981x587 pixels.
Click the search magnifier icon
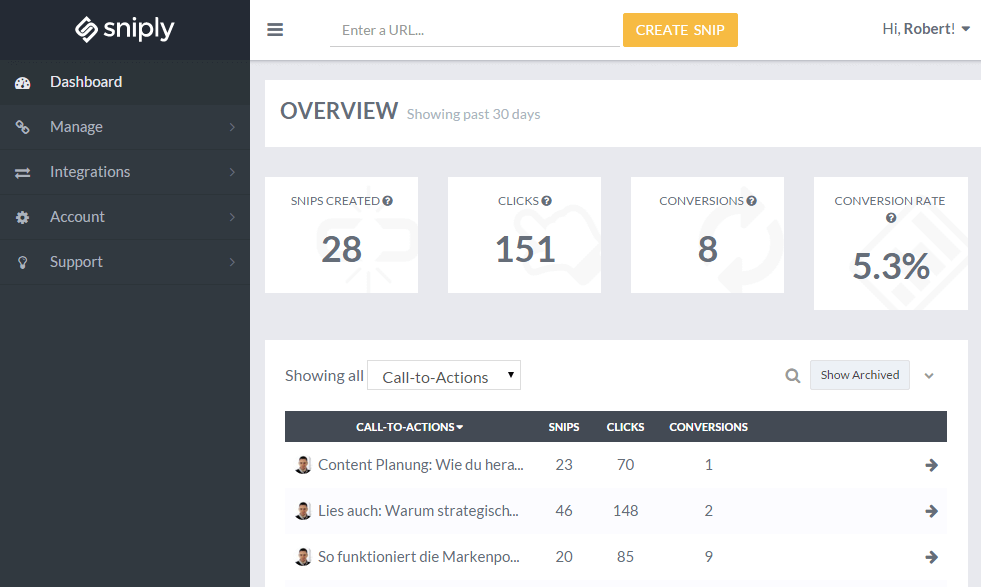pos(792,376)
